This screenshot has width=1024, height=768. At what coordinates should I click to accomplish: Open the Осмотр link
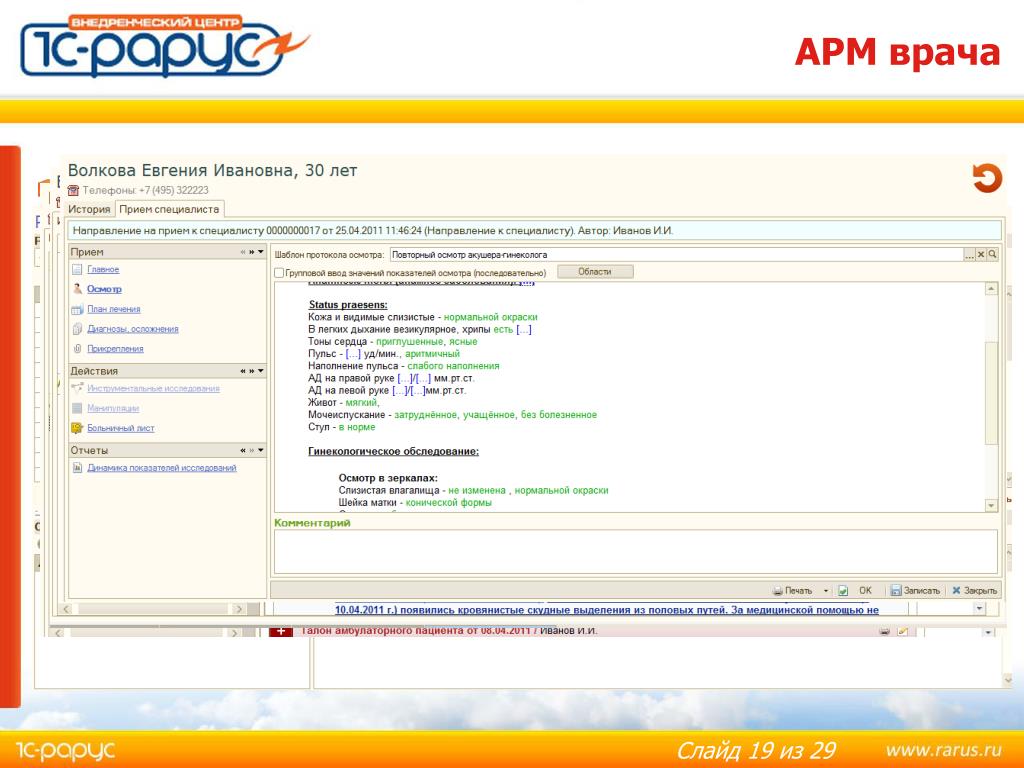point(104,289)
